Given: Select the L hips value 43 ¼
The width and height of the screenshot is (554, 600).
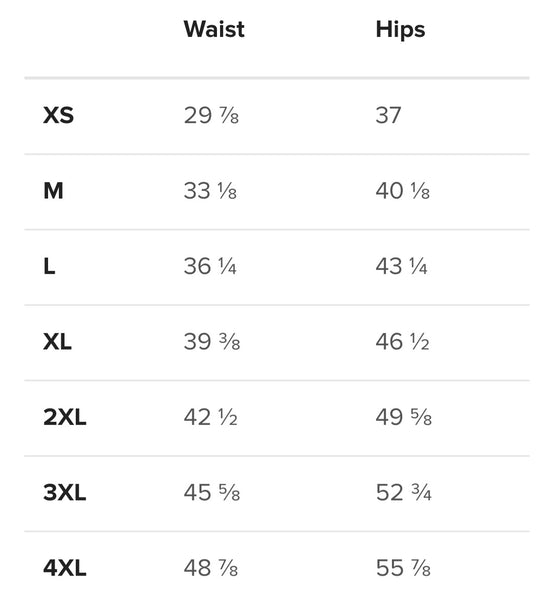Looking at the screenshot, I should 401,266.
